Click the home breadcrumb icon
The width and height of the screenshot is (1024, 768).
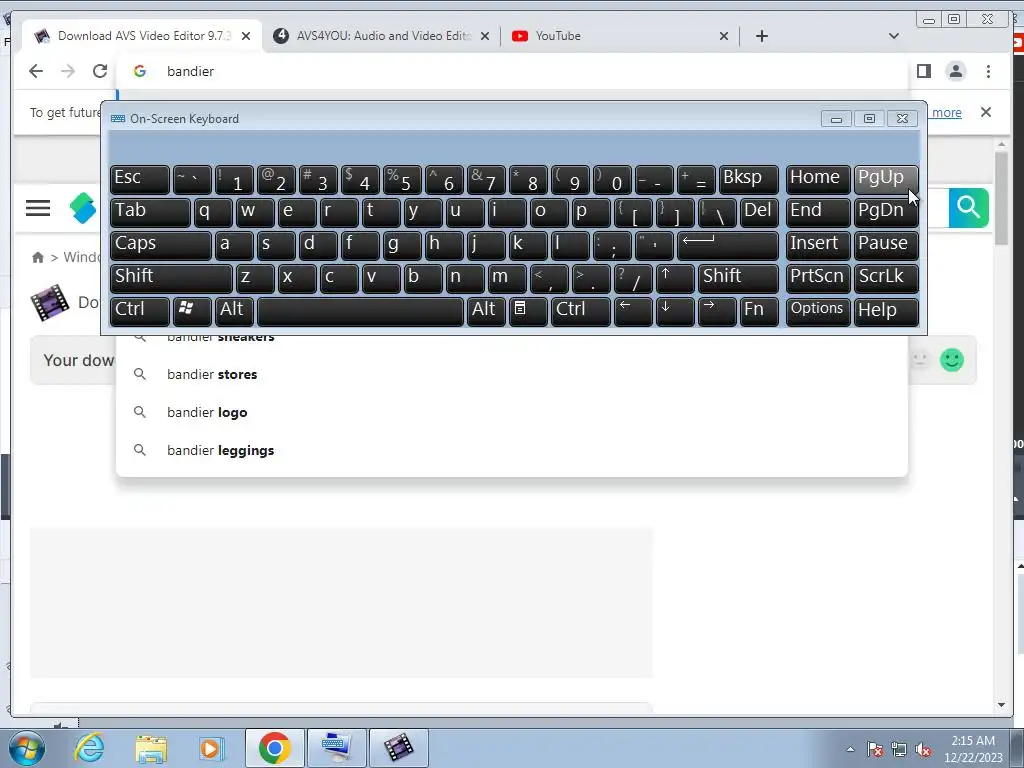pos(38,257)
